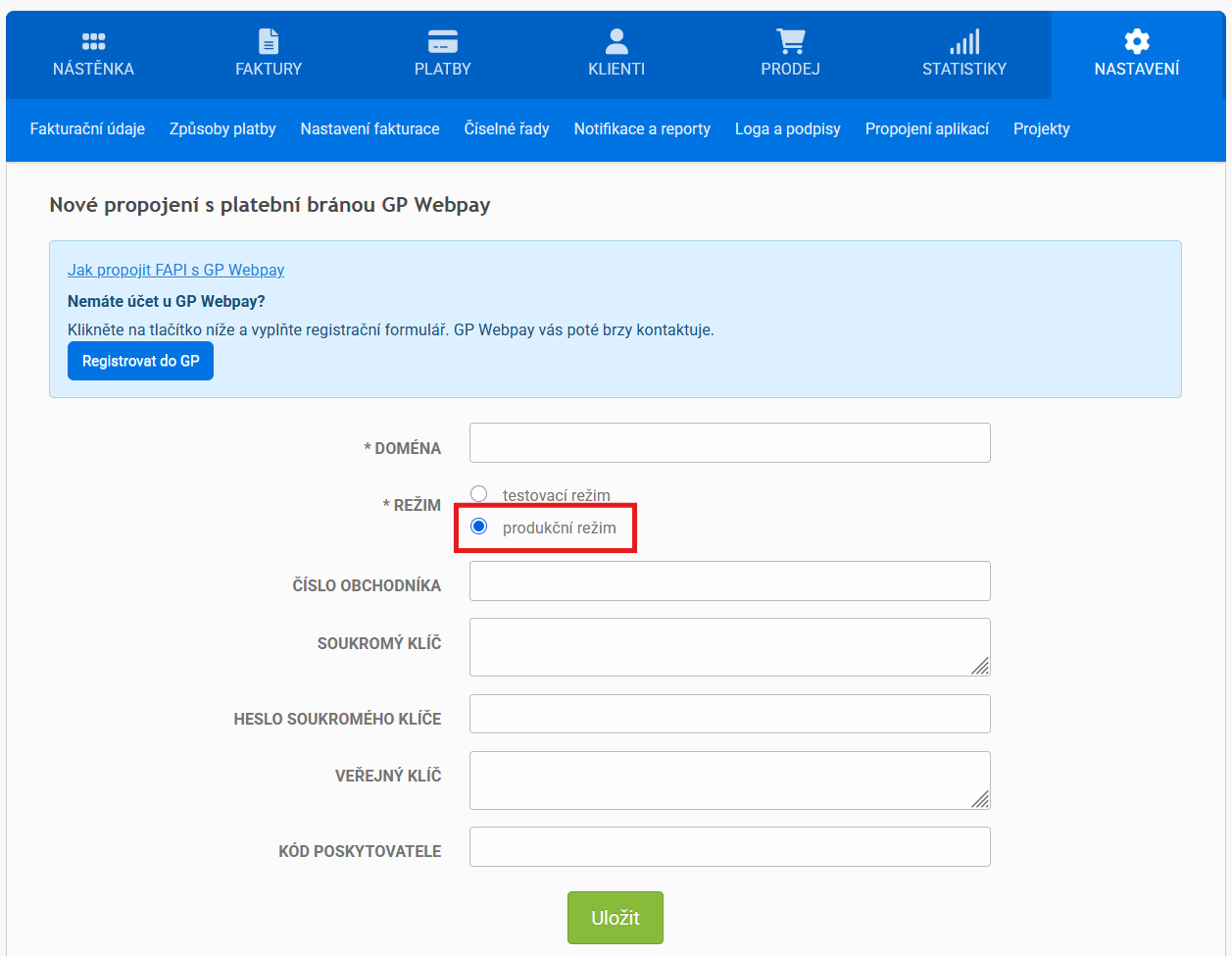This screenshot has width=1232, height=956.
Task: Open link Jak propojit FAPI s GP Webpay
Action: pos(176,270)
